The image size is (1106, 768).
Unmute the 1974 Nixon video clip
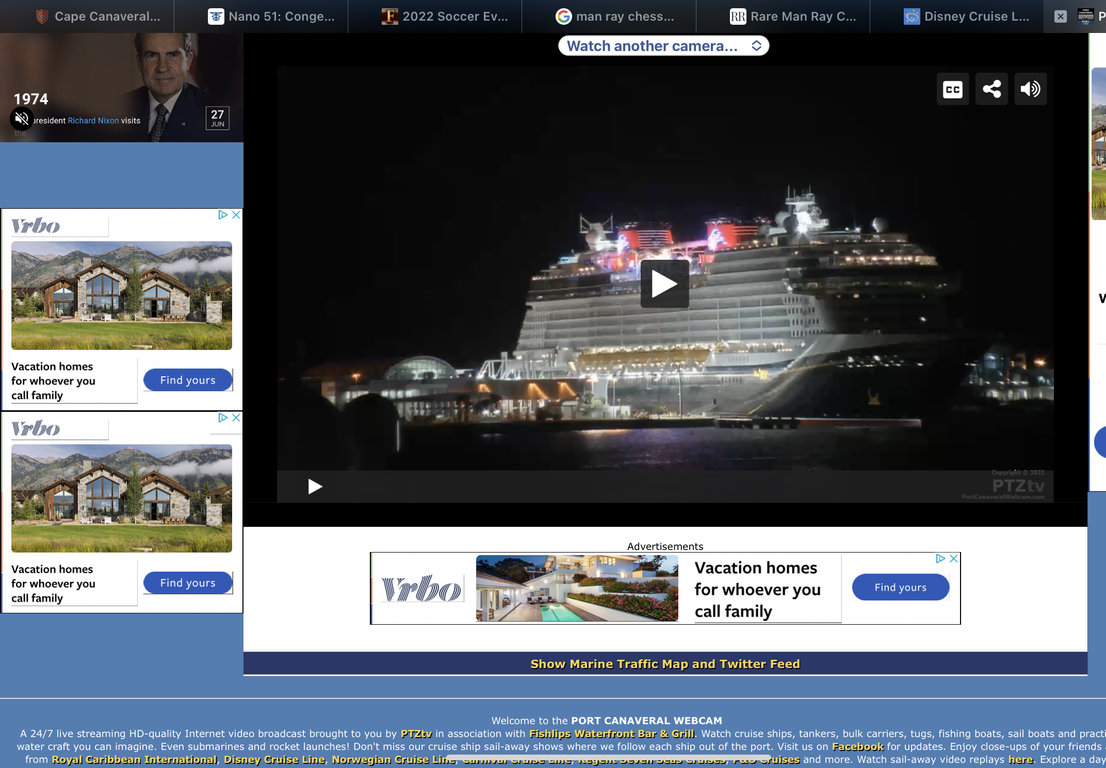pyautogui.click(x=21, y=119)
